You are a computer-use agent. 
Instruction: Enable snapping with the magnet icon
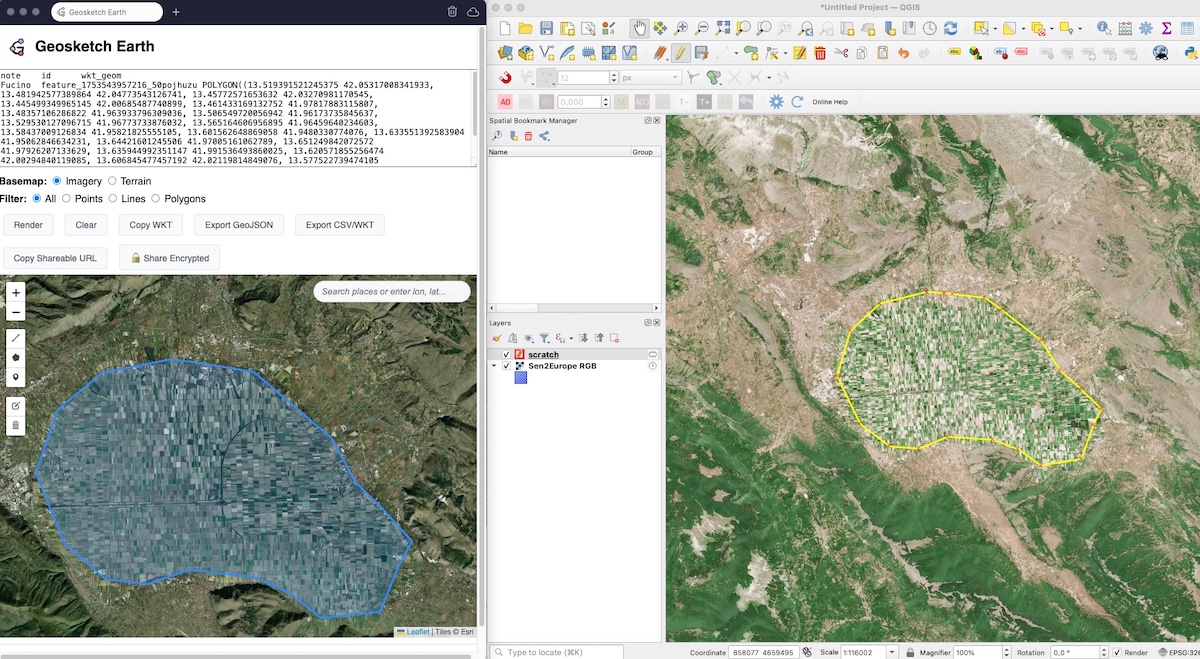(505, 77)
